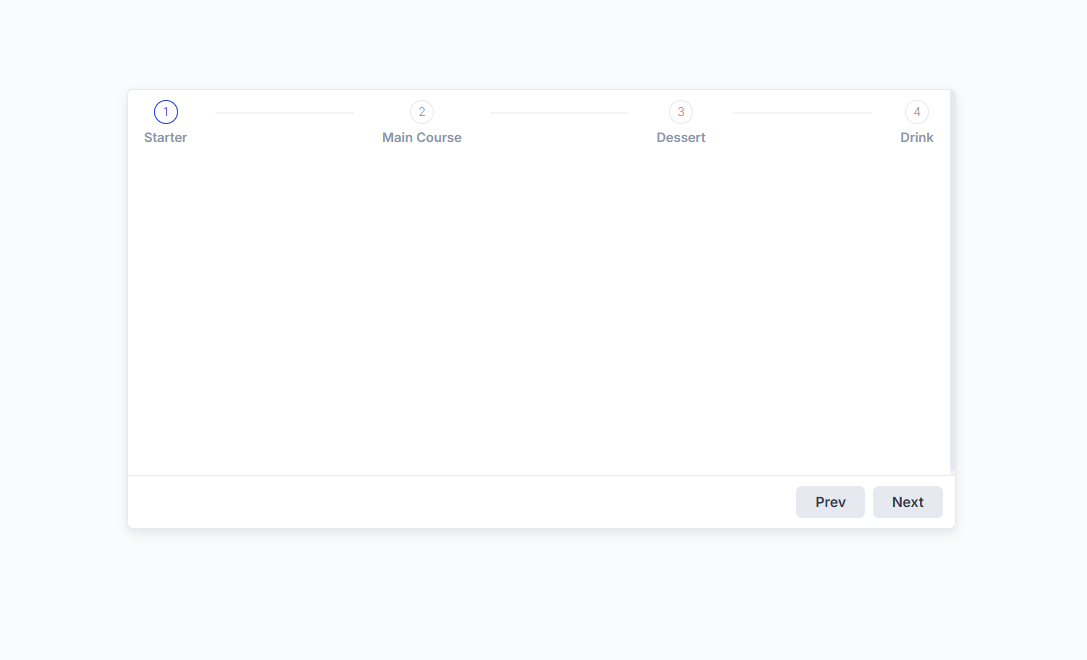Jump to step 2 circle, Main Course
This screenshot has height=660, width=1087.
(x=421, y=112)
